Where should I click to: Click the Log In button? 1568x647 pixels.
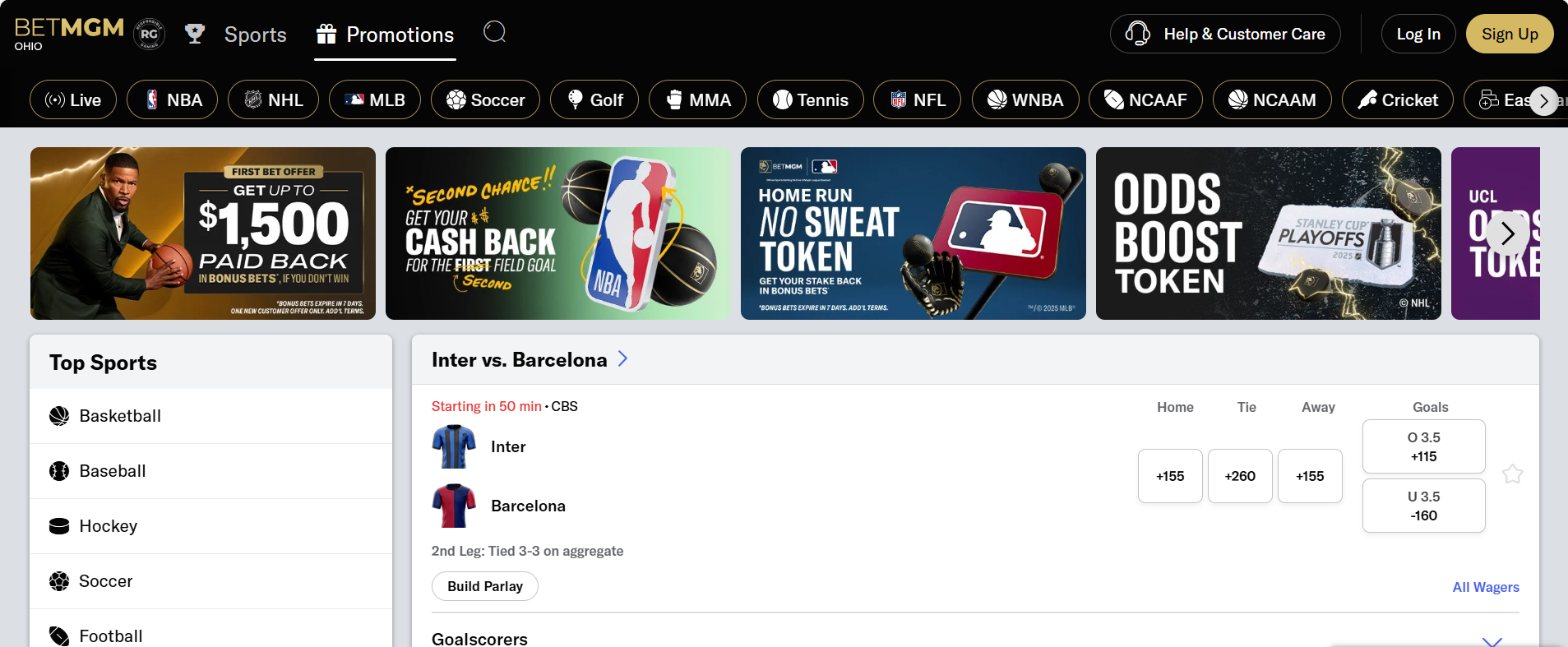1418,34
